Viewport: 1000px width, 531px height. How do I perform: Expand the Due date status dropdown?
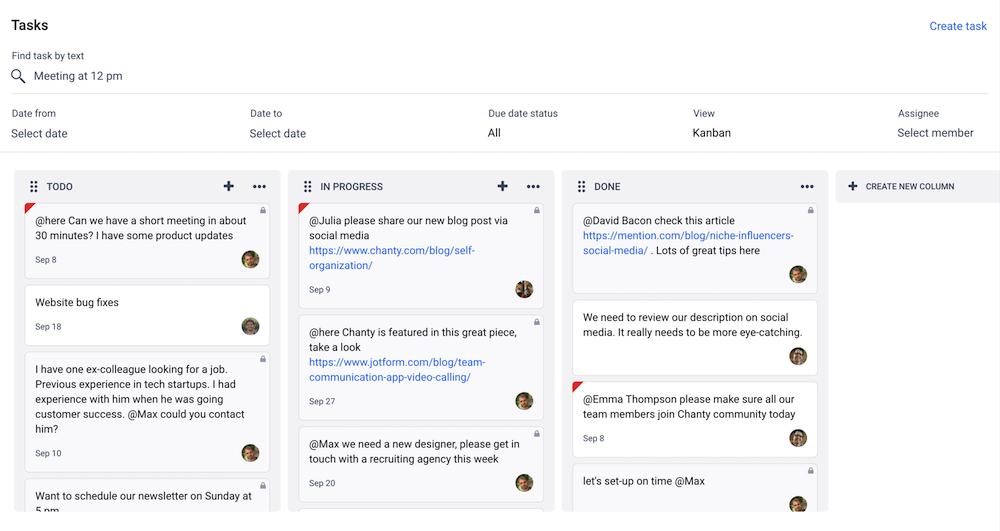tap(494, 133)
